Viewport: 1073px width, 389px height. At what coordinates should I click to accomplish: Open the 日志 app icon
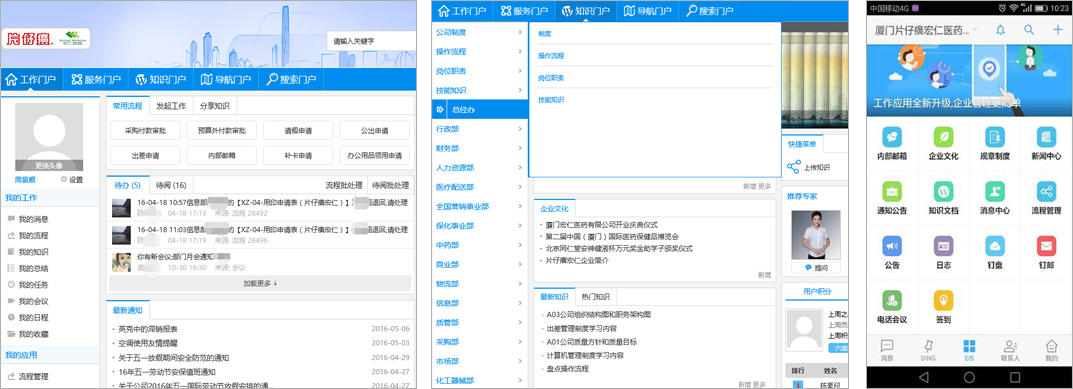[x=943, y=245]
